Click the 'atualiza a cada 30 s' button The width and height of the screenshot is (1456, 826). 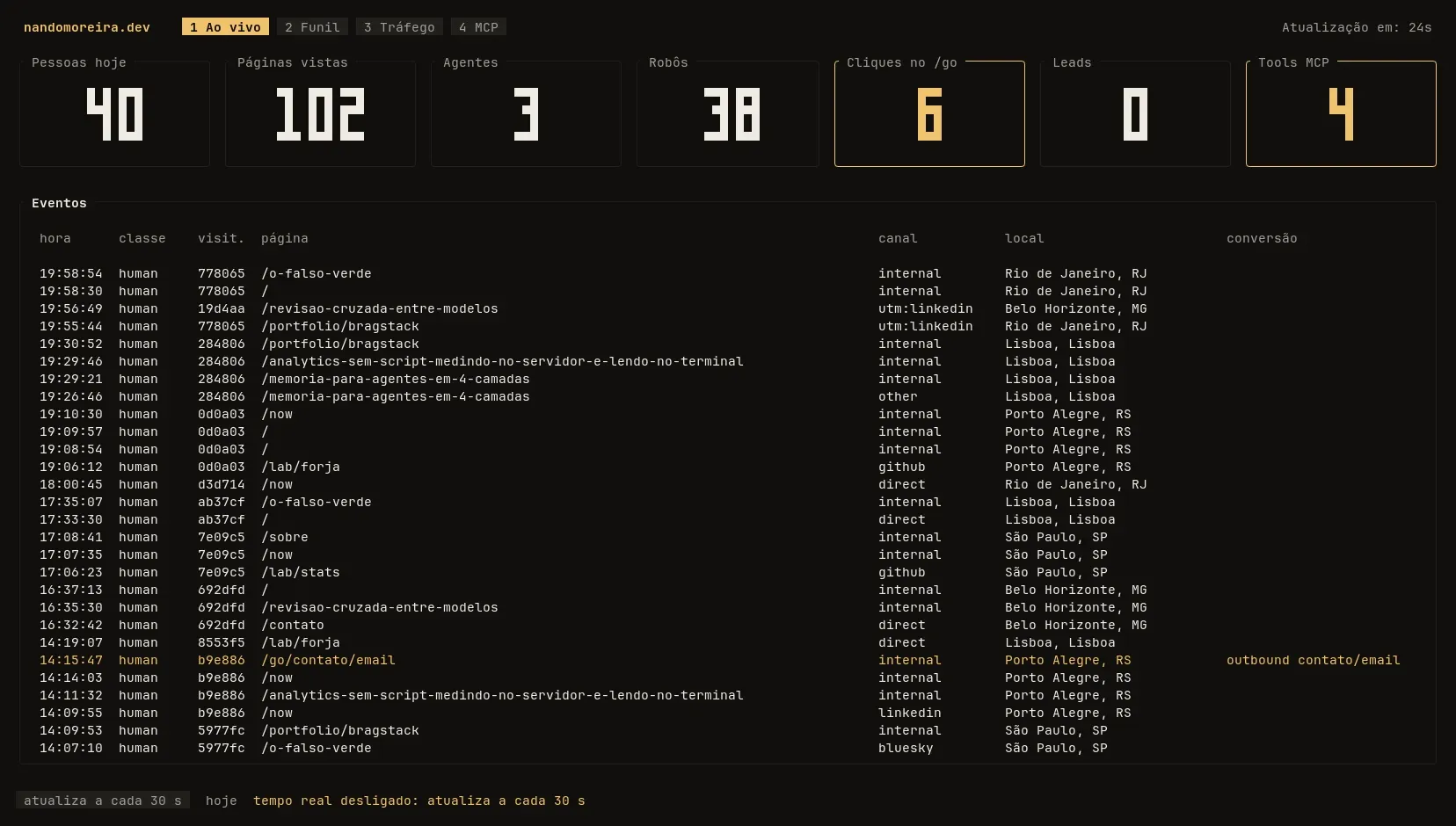tap(103, 801)
